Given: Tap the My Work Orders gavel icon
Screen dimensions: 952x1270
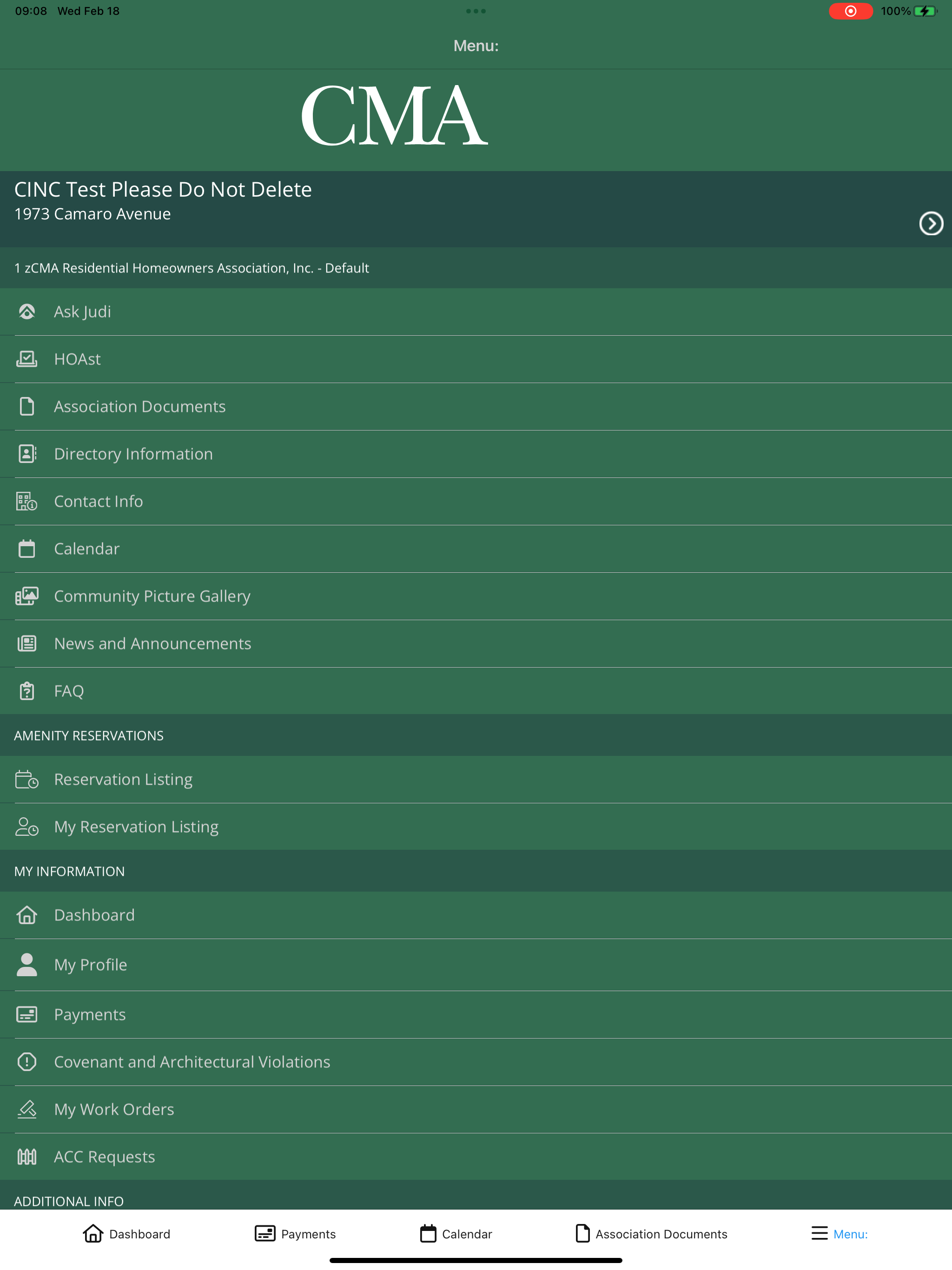Looking at the screenshot, I should click(27, 1109).
